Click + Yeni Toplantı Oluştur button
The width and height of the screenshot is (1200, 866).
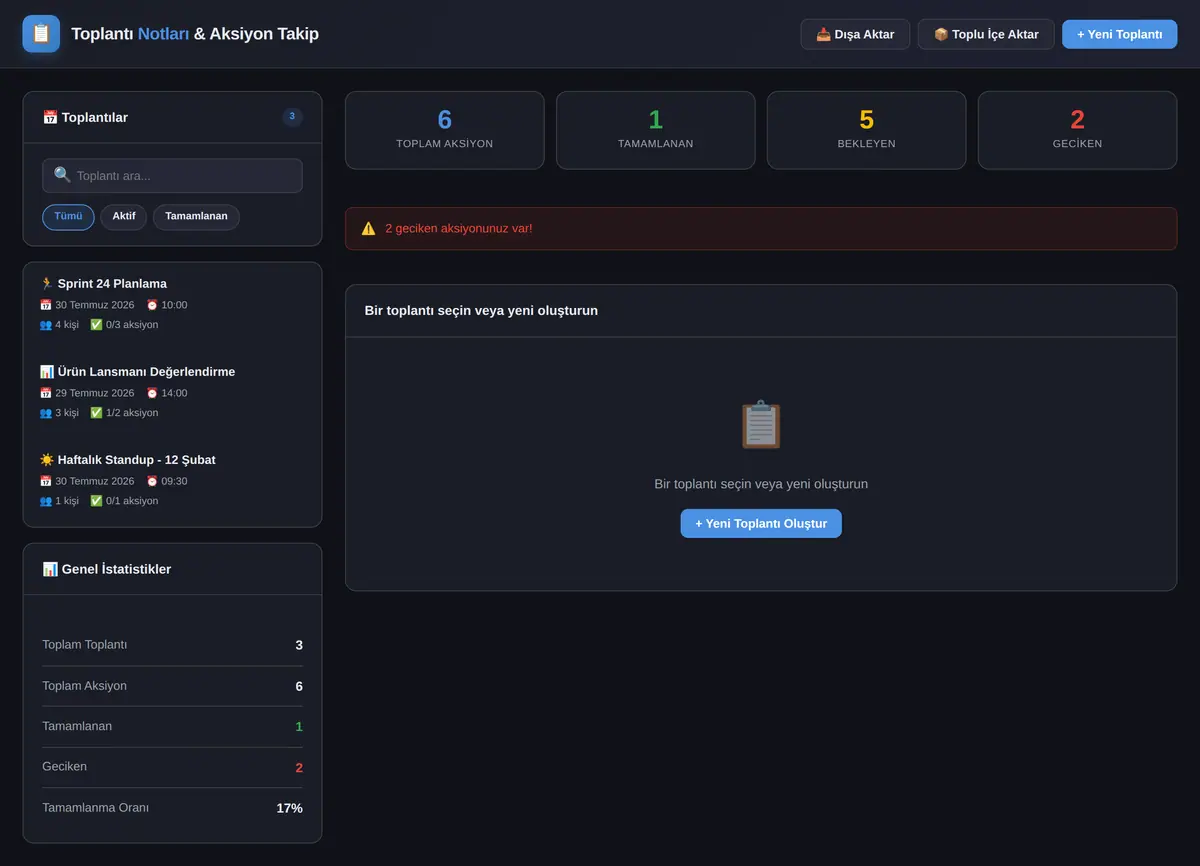click(761, 523)
